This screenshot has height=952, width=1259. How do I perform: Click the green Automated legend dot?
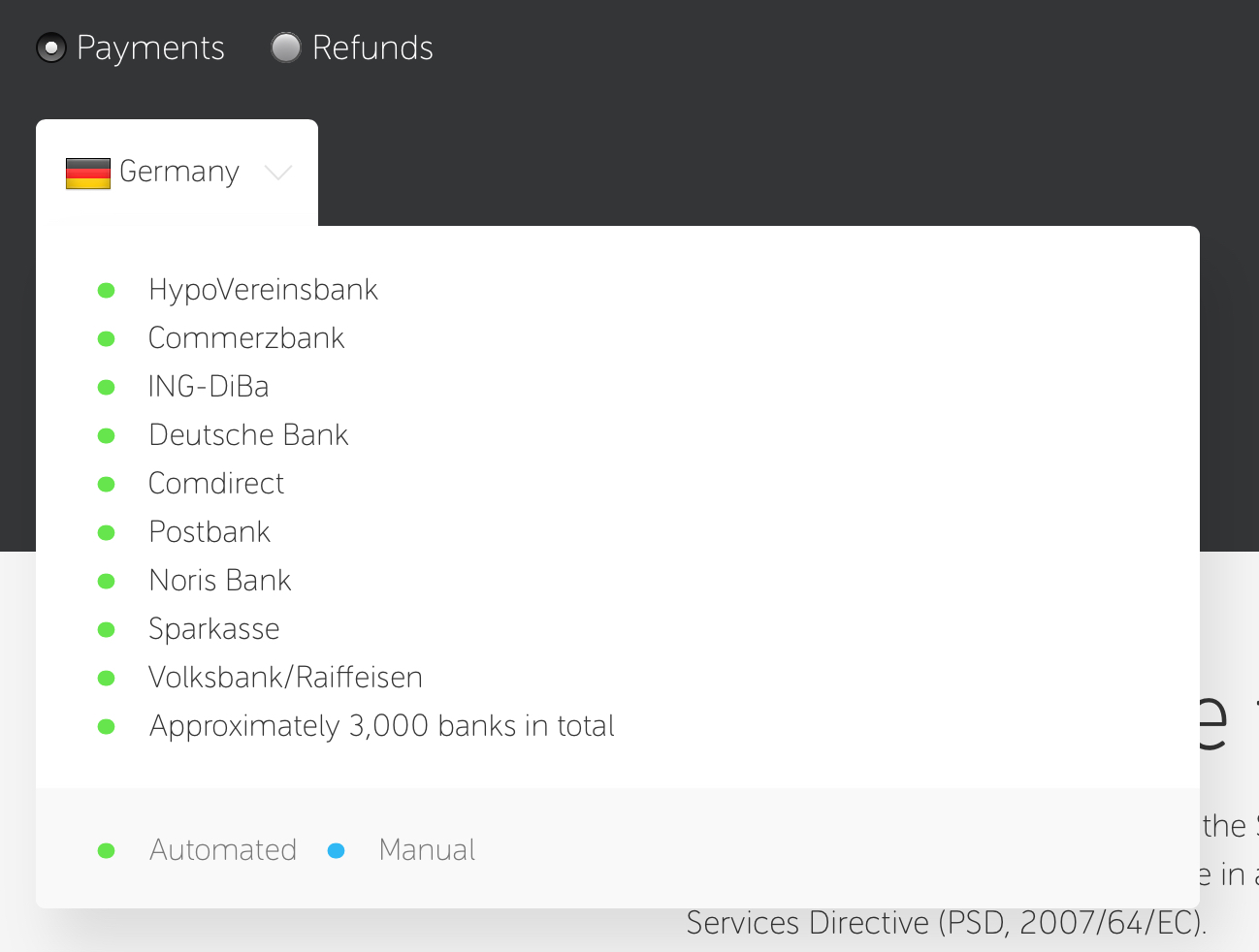107,851
